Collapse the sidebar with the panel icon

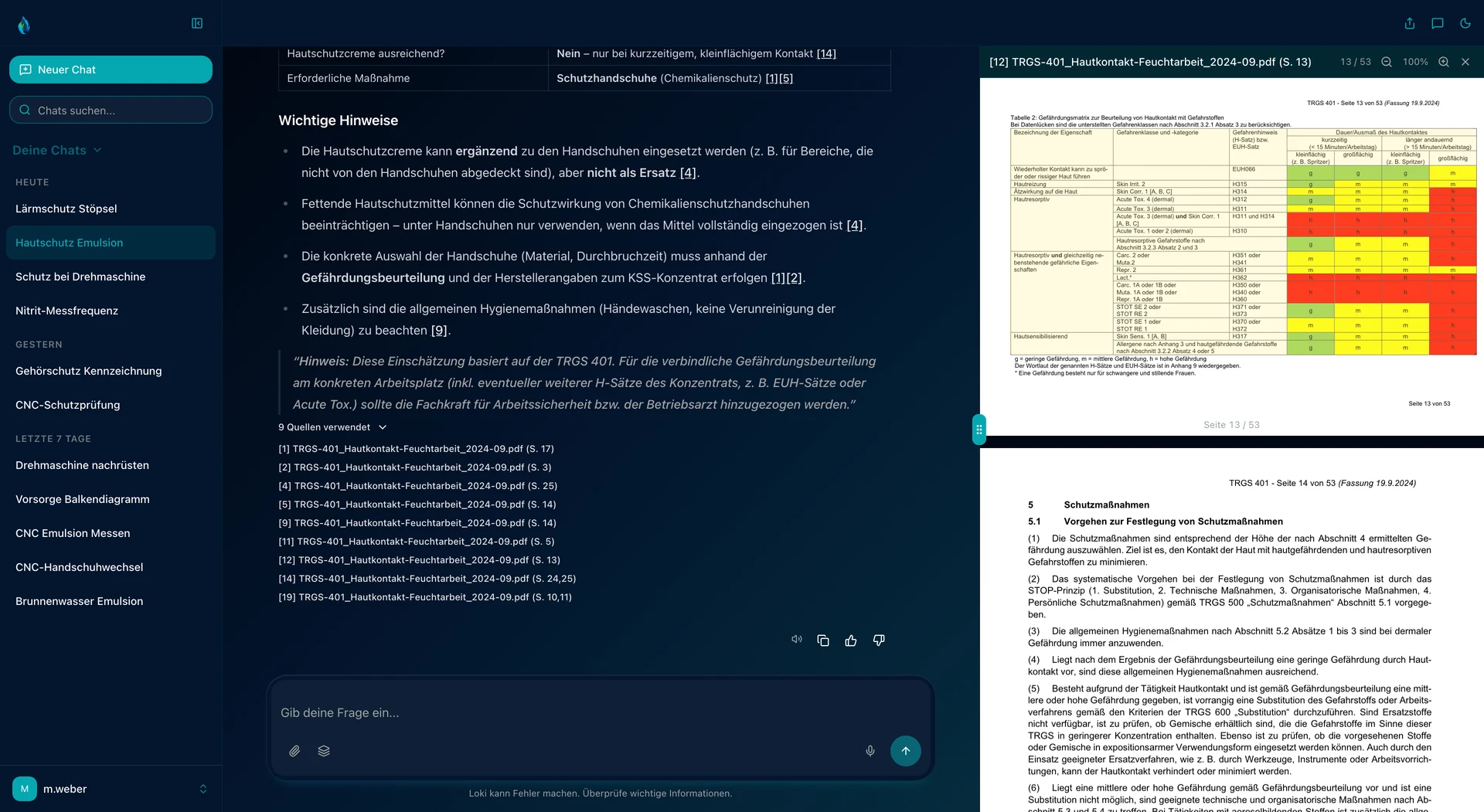point(197,23)
